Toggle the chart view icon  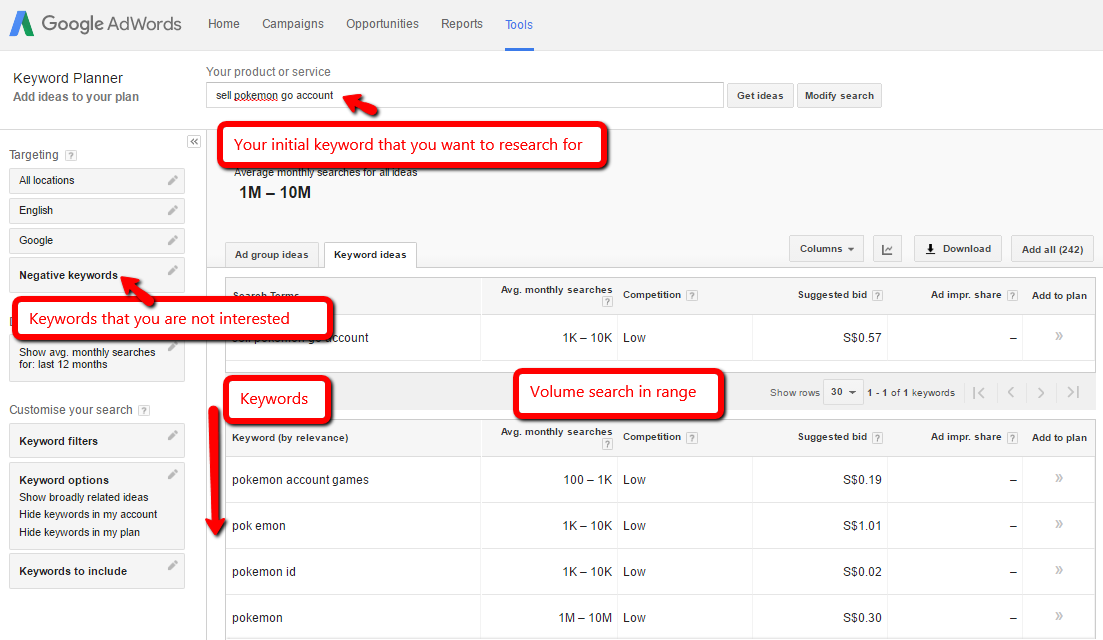tap(887, 249)
